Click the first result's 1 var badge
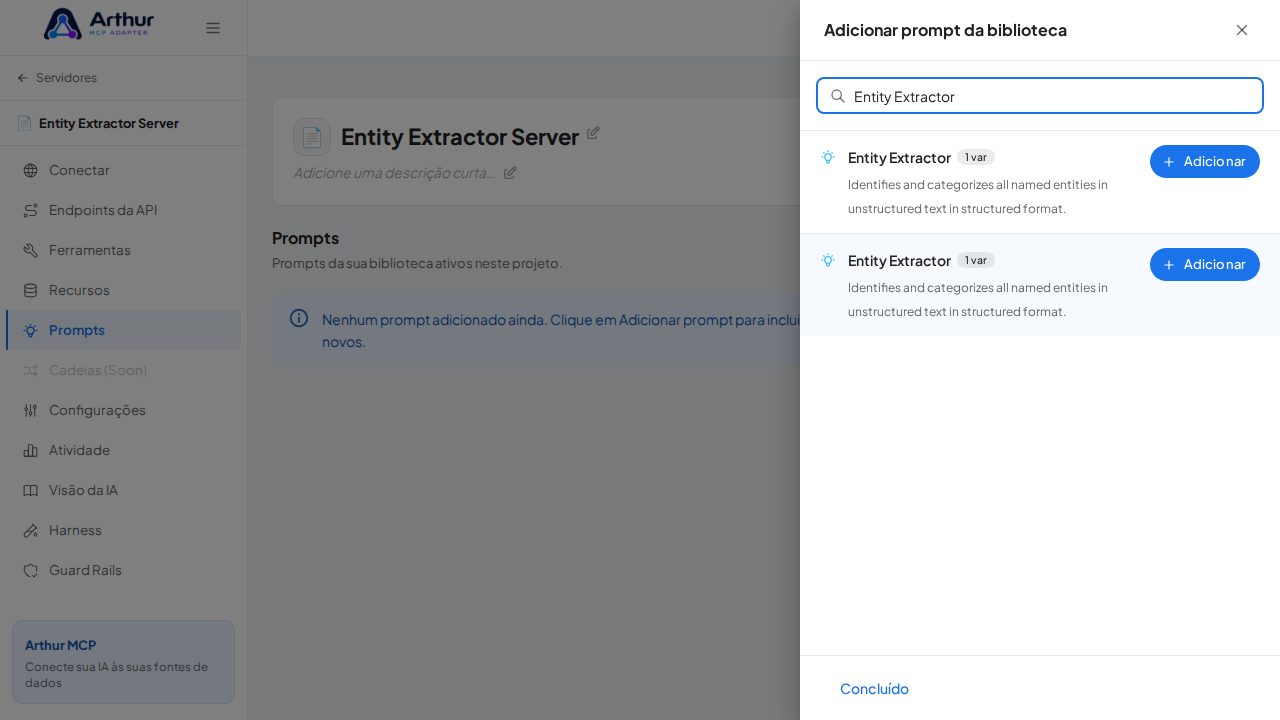The height and width of the screenshot is (720, 1280). pyautogui.click(x=976, y=157)
